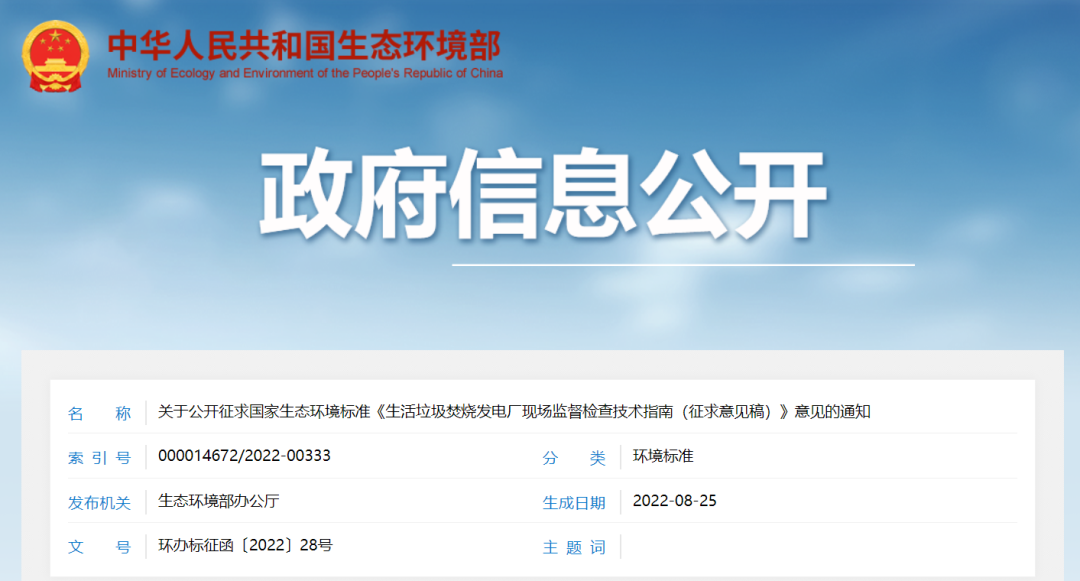Click the national emblem logo
This screenshot has height=581, width=1080.
[56, 56]
